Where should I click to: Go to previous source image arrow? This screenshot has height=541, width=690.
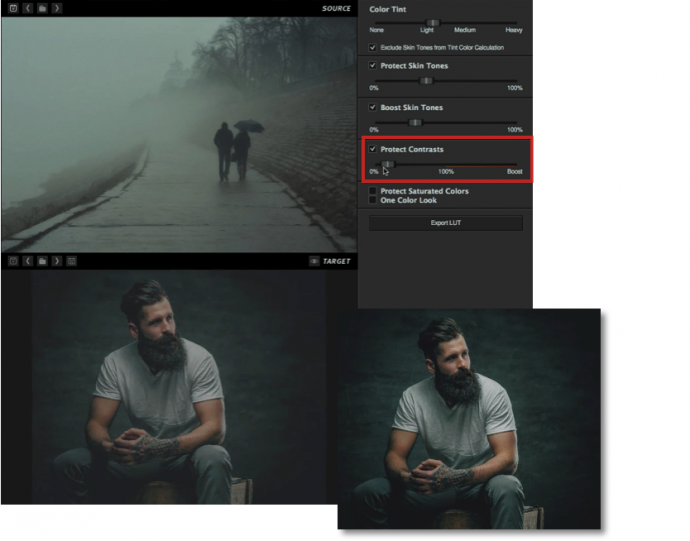(28, 8)
